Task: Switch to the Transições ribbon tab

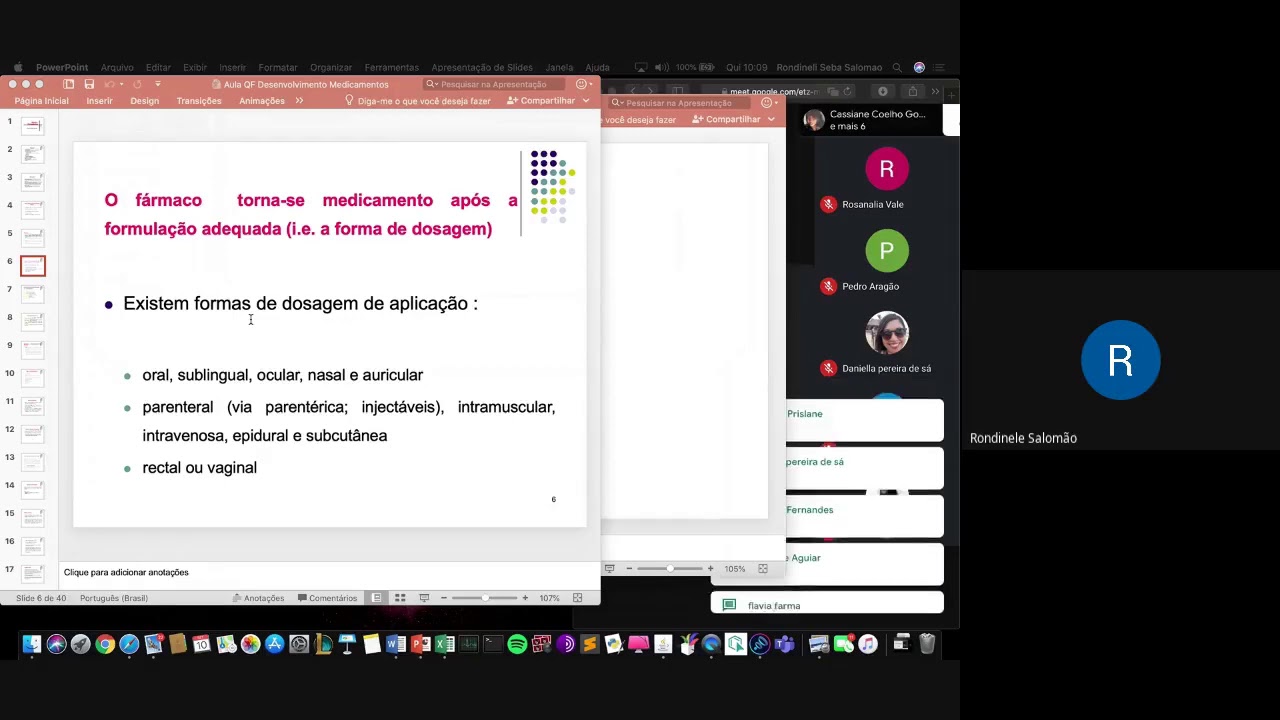Action: click(x=199, y=101)
